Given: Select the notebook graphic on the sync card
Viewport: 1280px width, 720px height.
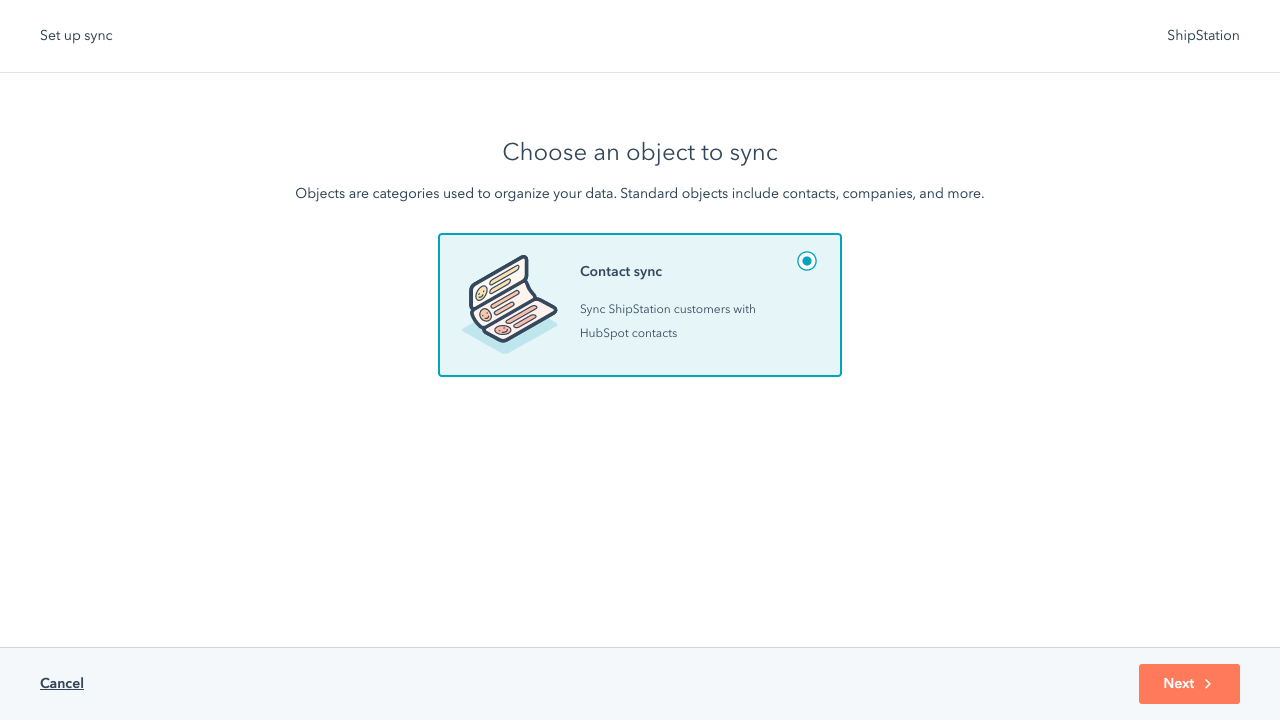Looking at the screenshot, I should click(509, 302).
